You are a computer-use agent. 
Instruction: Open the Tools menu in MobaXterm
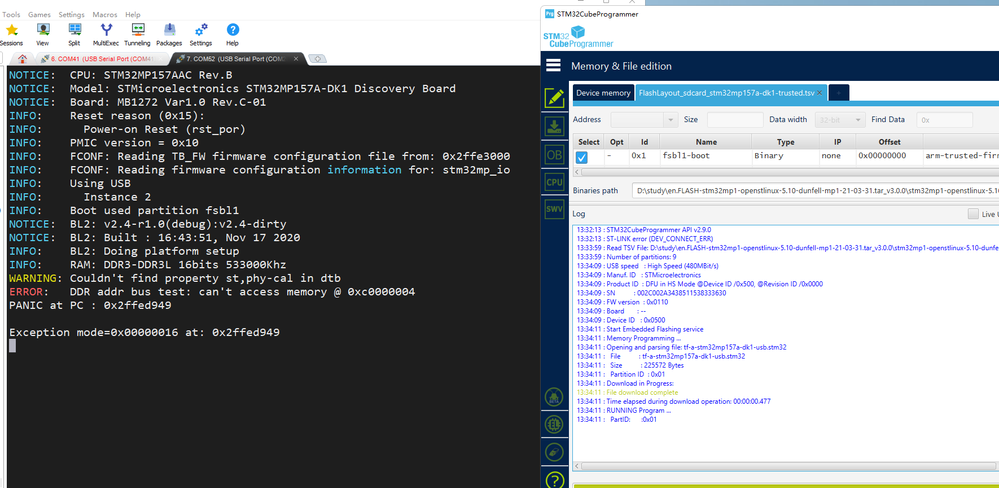[11, 14]
